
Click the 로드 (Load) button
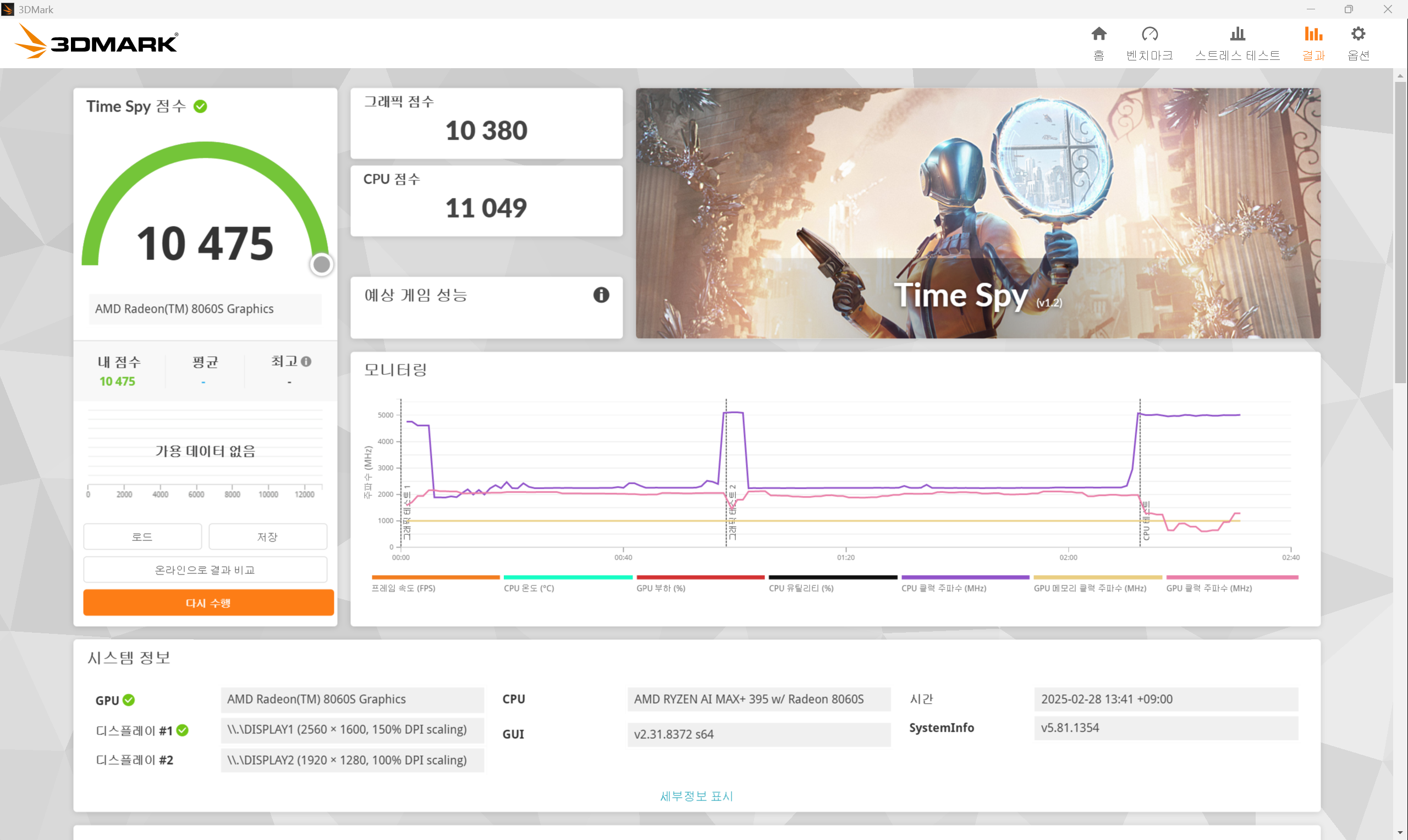(x=142, y=537)
